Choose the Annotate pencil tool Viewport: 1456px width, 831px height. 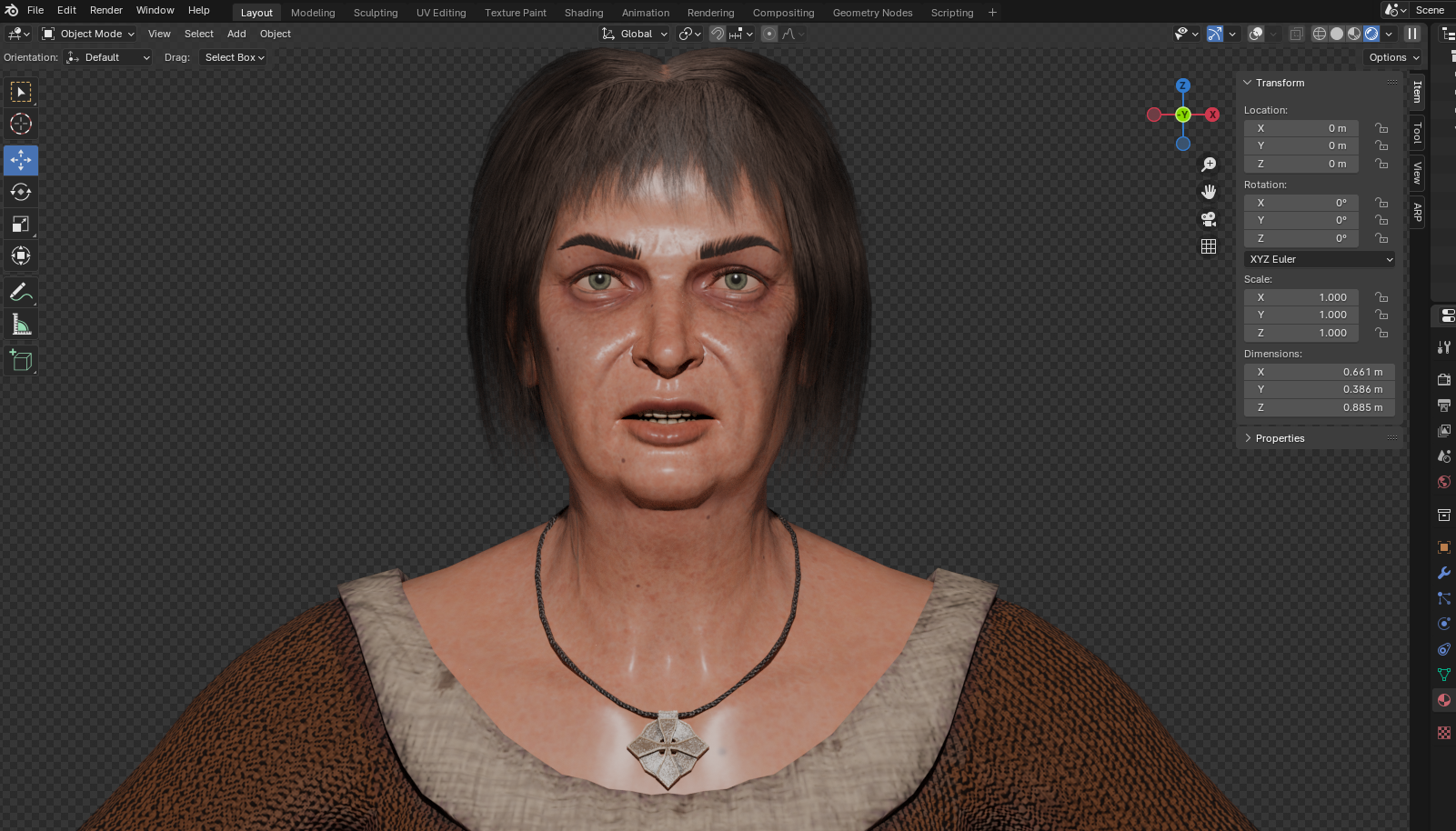21,293
